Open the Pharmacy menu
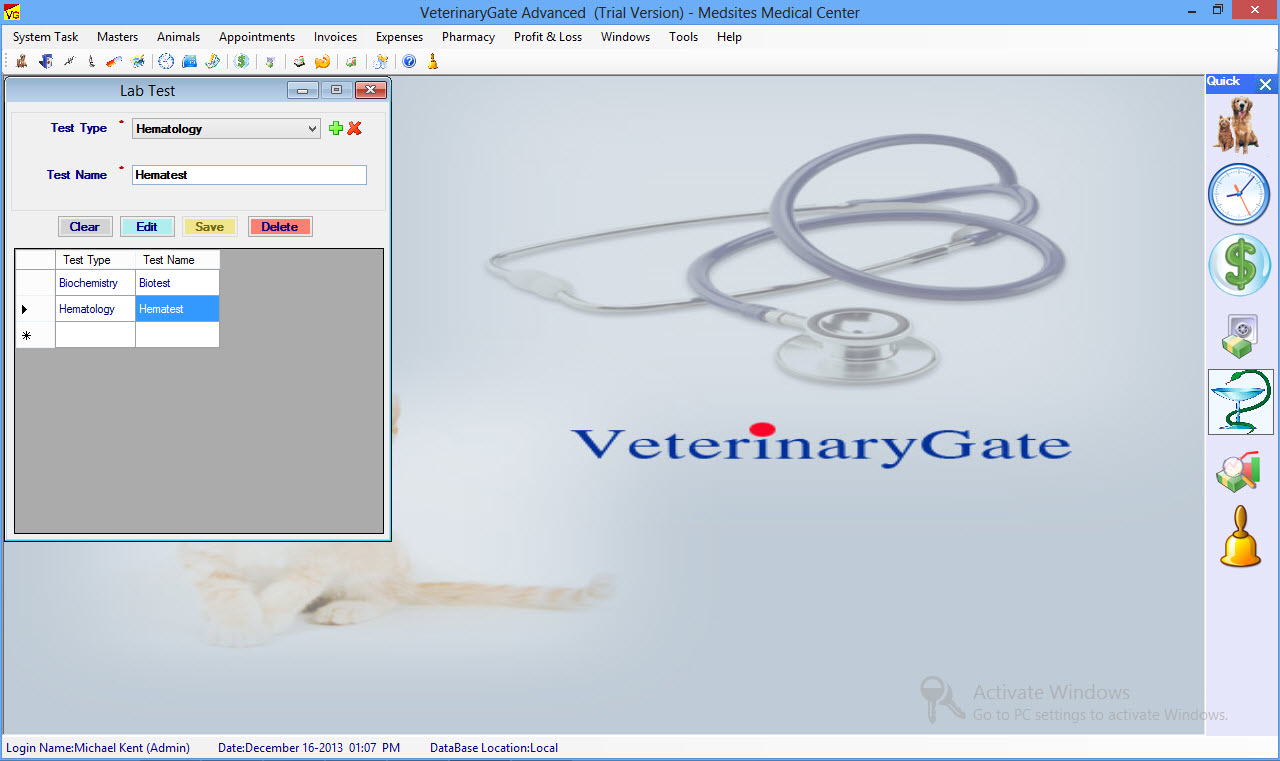Screen dimensions: 1280x761 coord(468,37)
